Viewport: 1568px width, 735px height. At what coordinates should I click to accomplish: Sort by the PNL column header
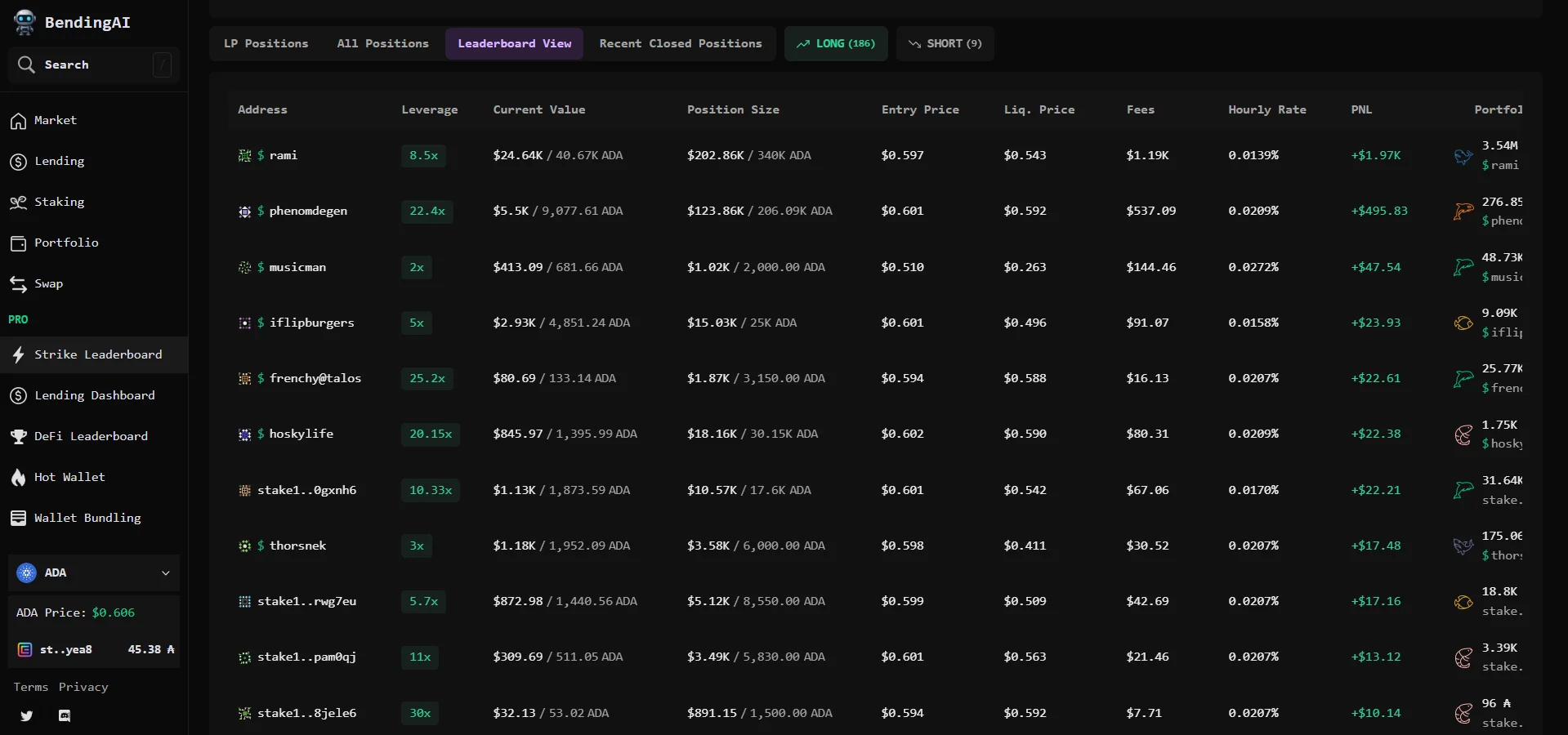[x=1361, y=110]
